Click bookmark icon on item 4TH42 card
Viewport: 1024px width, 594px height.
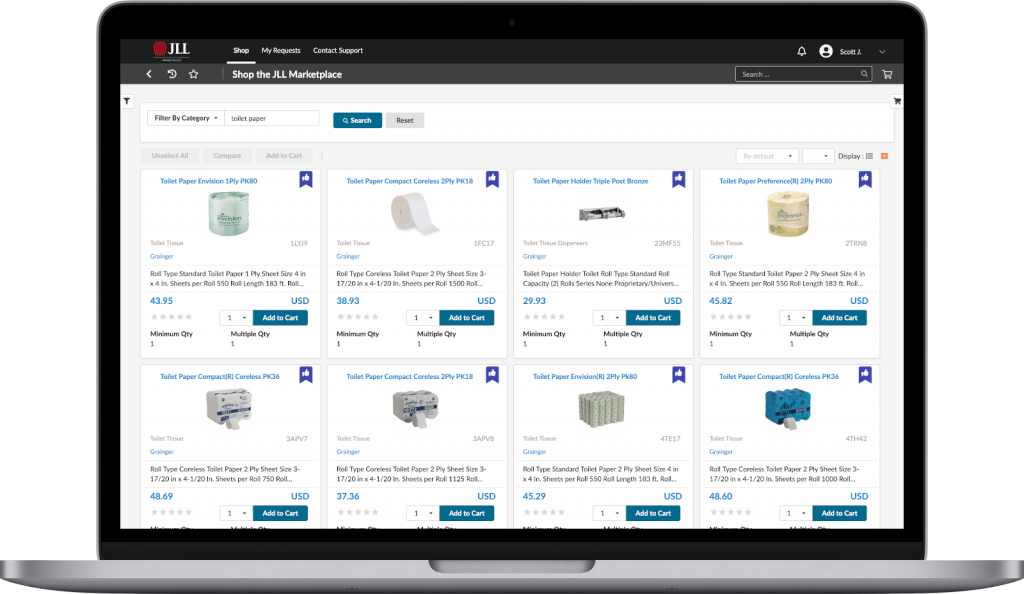pos(865,375)
